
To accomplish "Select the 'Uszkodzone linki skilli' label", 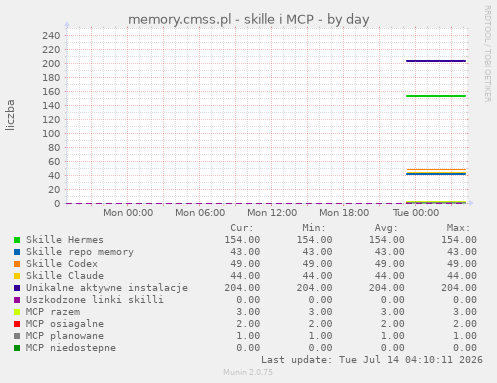I will click(x=95, y=300).
